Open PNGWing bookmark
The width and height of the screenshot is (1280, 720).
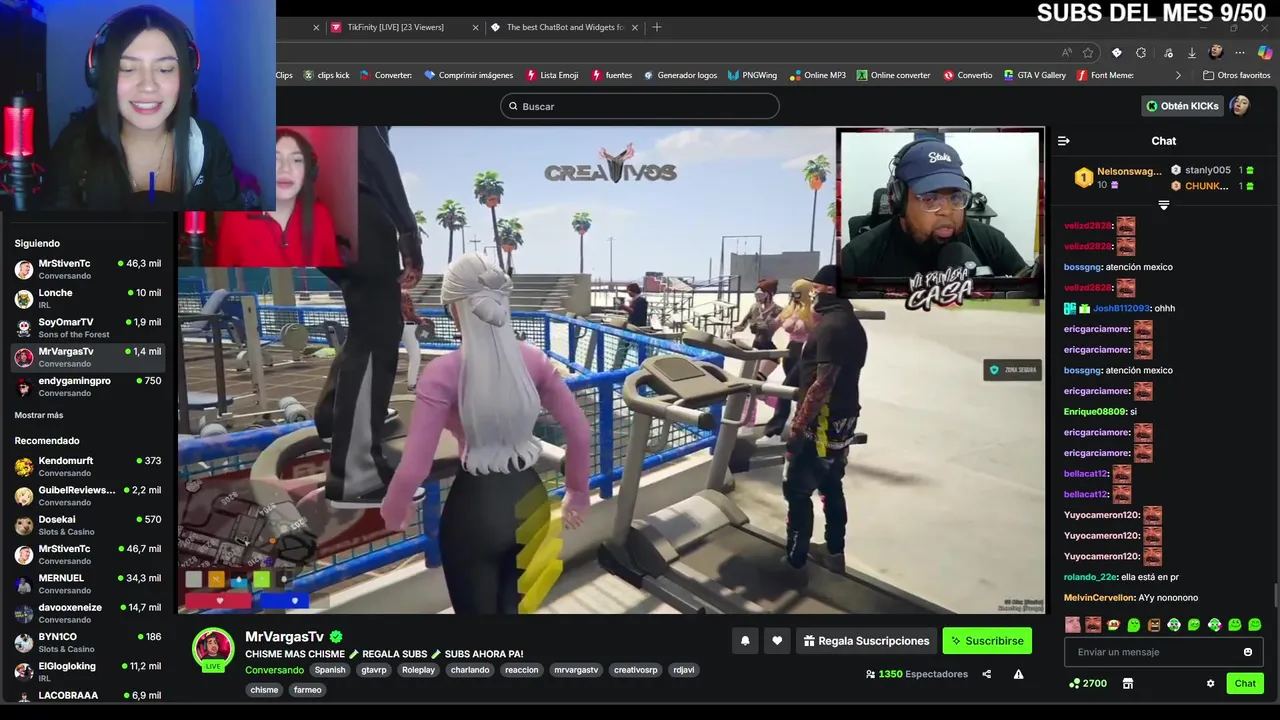tap(753, 75)
